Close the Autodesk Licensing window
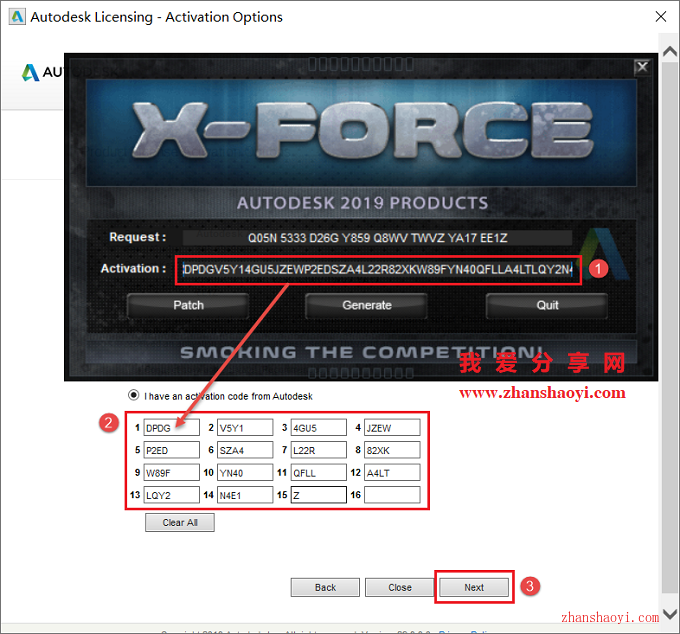Image resolution: width=680 pixels, height=634 pixels. pyautogui.click(x=660, y=16)
